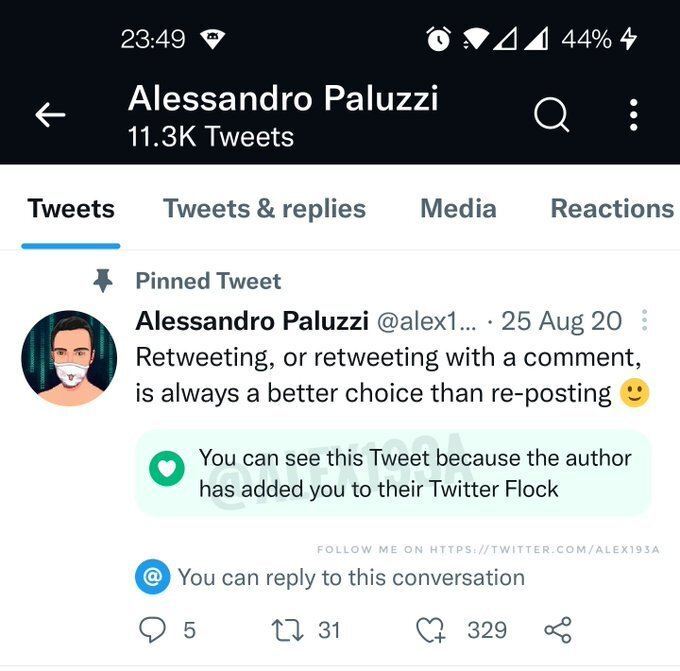The image size is (680, 671).
Task: Like the tweet with heart icon
Action: coord(430,630)
